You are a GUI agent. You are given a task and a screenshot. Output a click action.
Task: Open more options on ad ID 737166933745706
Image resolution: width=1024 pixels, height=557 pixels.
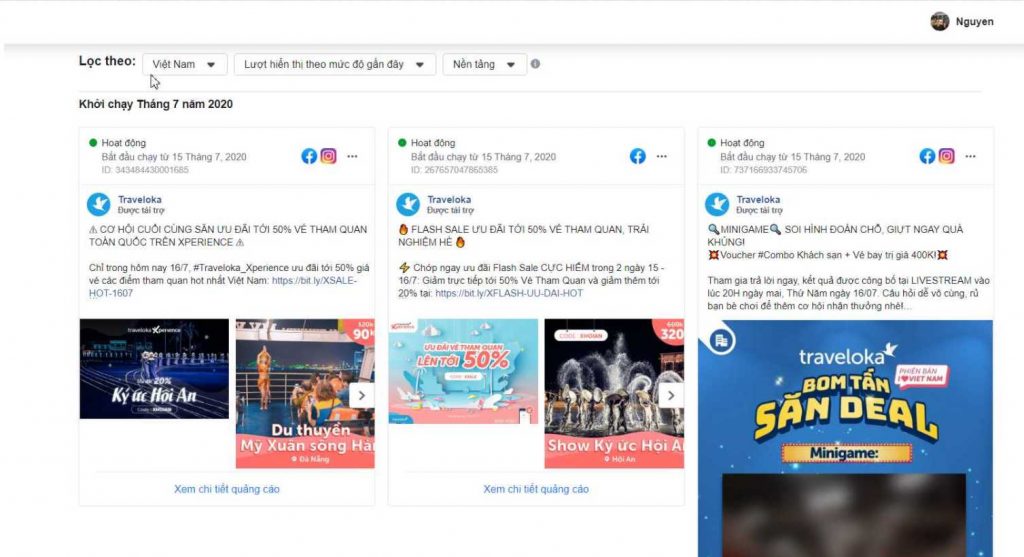(x=970, y=156)
